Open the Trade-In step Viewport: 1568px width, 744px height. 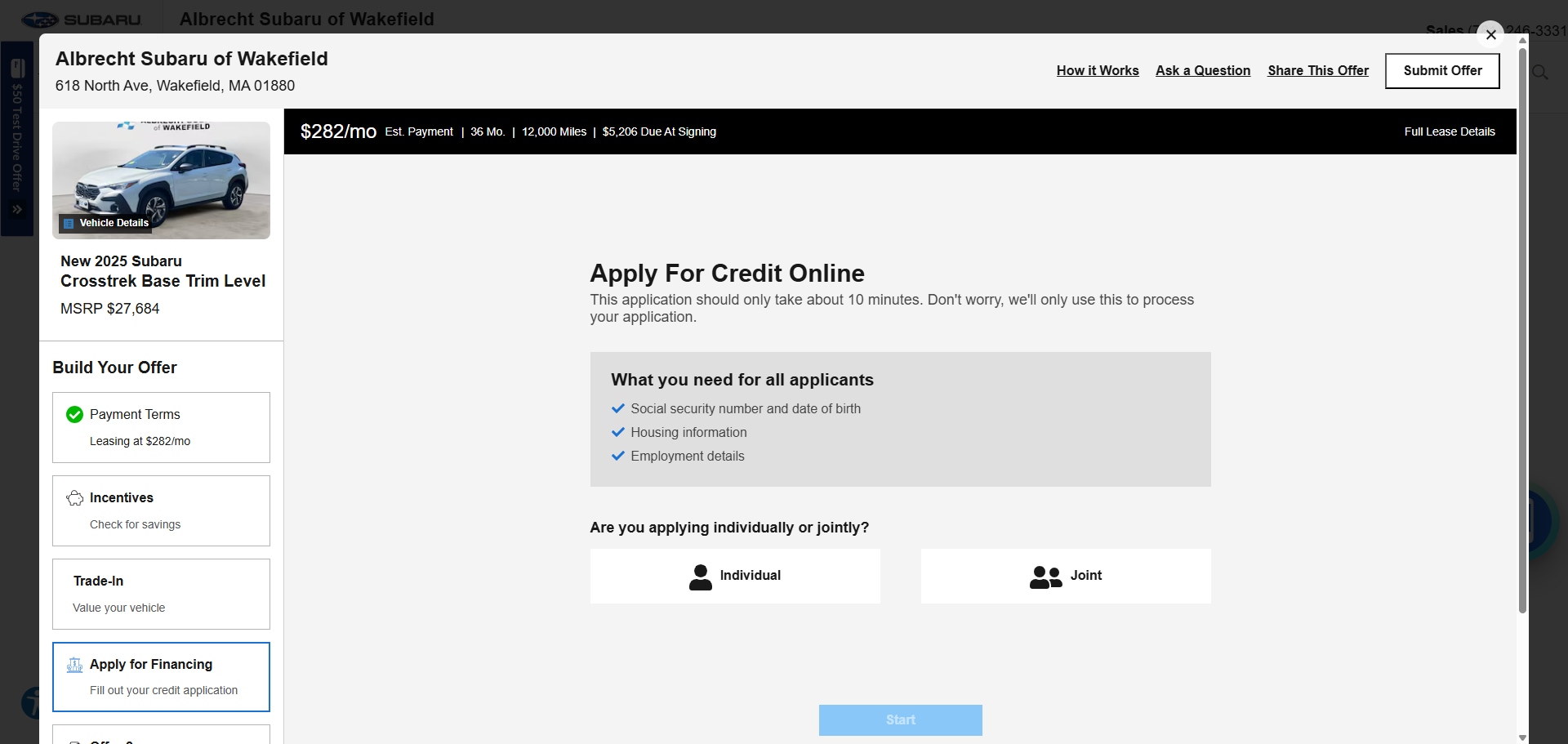[161, 594]
